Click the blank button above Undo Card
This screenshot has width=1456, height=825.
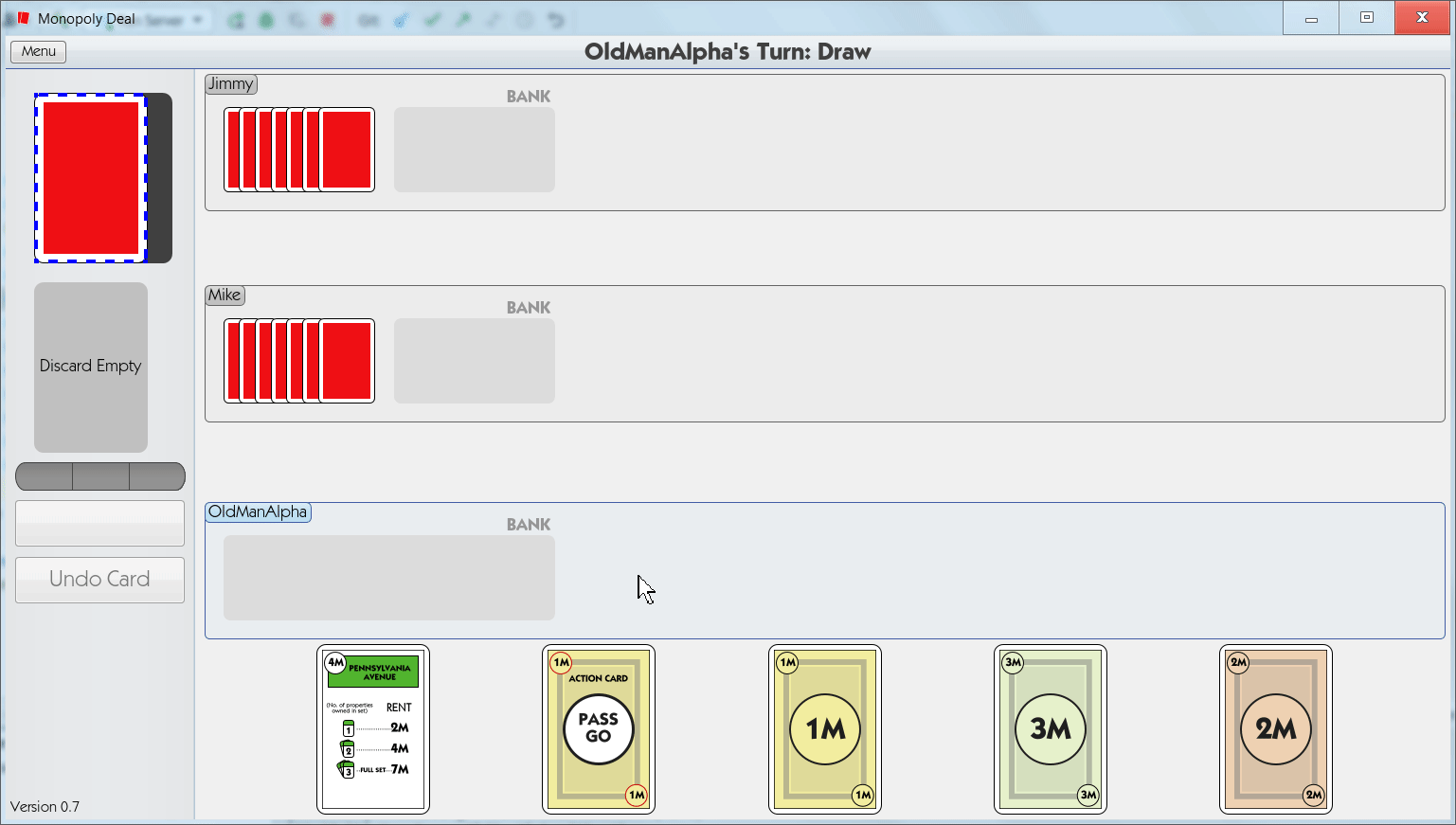[99, 523]
